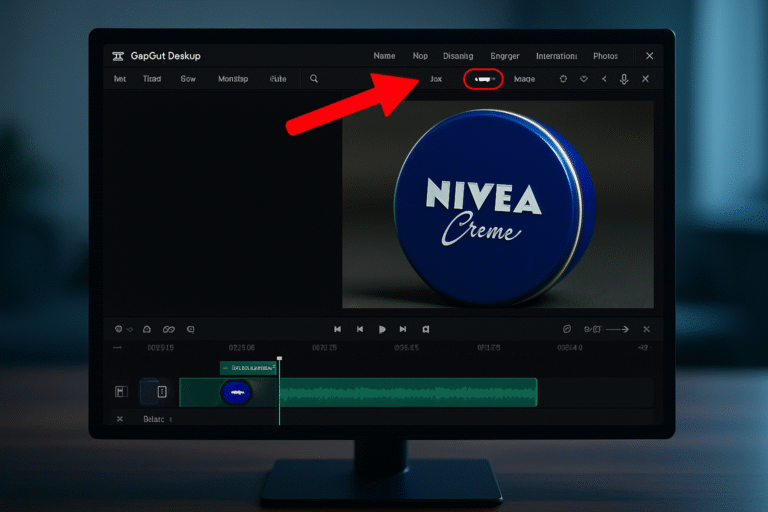Click the value at the ruler's right end
The image size is (768, 512).
coord(643,348)
